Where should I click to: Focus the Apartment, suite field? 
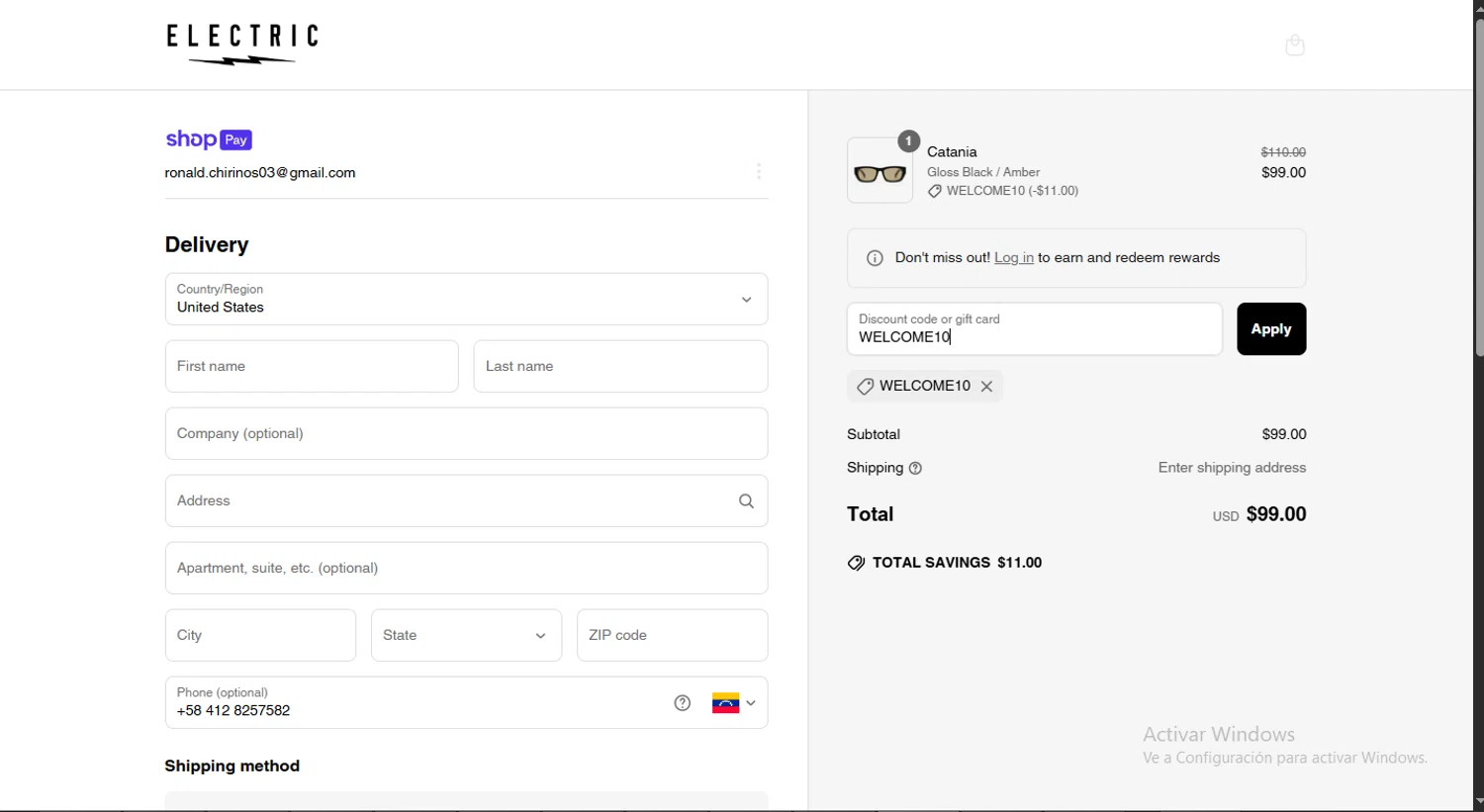(x=467, y=569)
